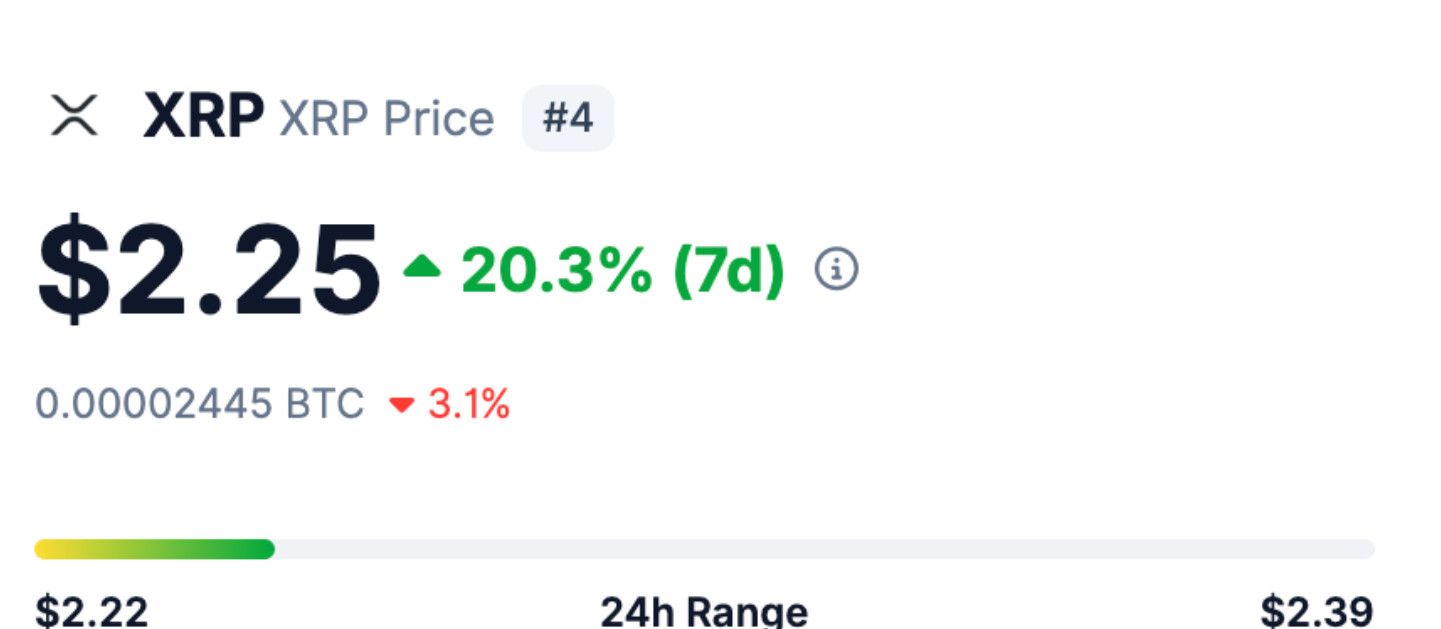This screenshot has height=629, width=1441.
Task: Click the BTC currency label
Action: click(330, 404)
